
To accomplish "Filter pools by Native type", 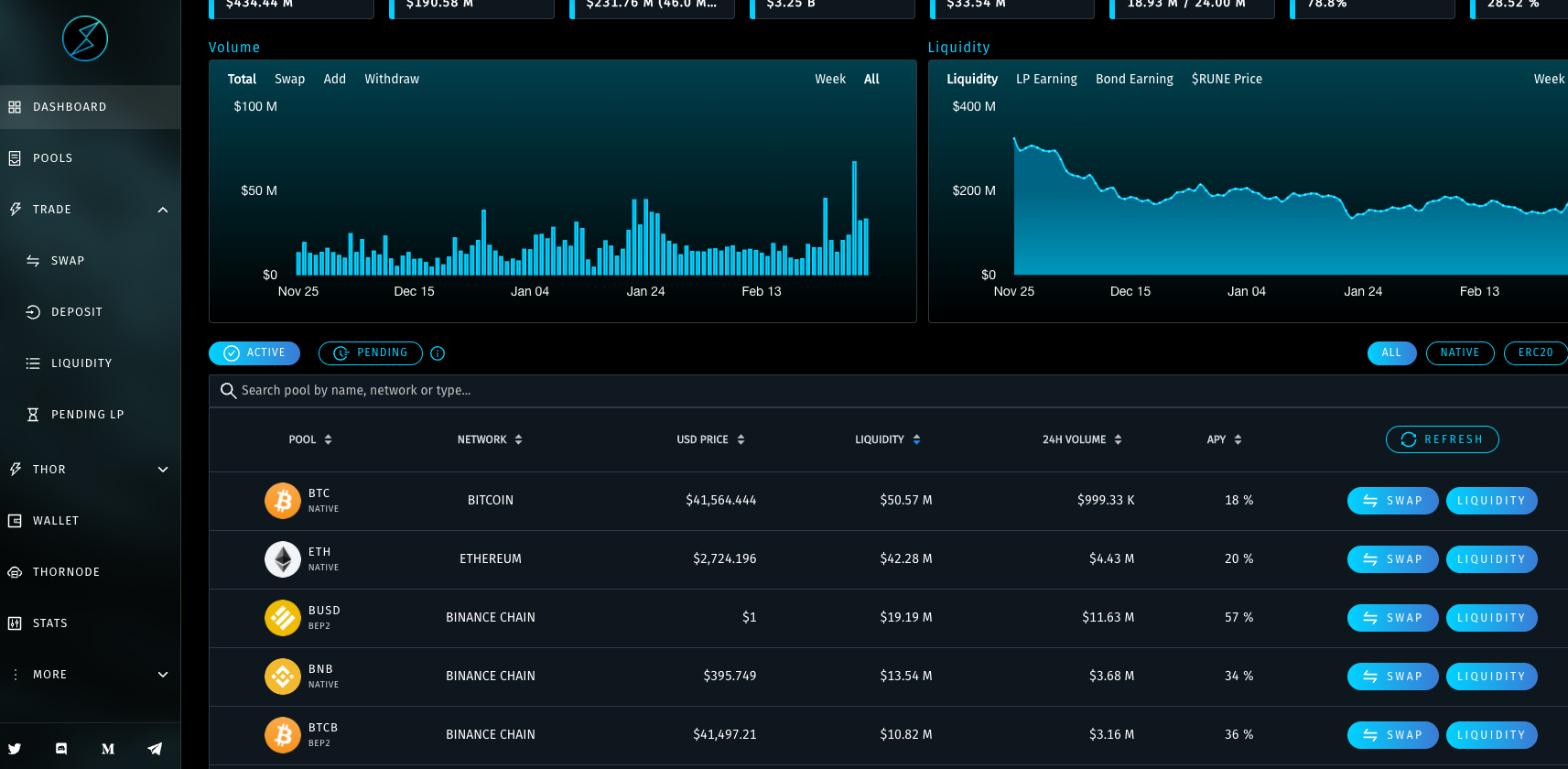I will 1459,353.
